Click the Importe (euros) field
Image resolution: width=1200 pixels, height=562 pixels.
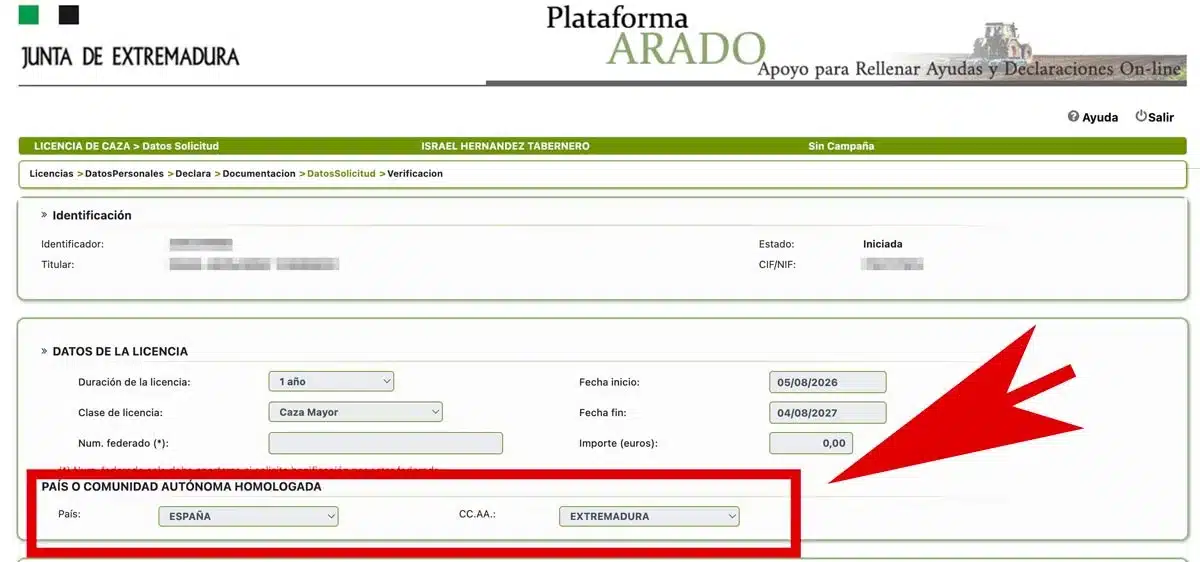[810, 443]
